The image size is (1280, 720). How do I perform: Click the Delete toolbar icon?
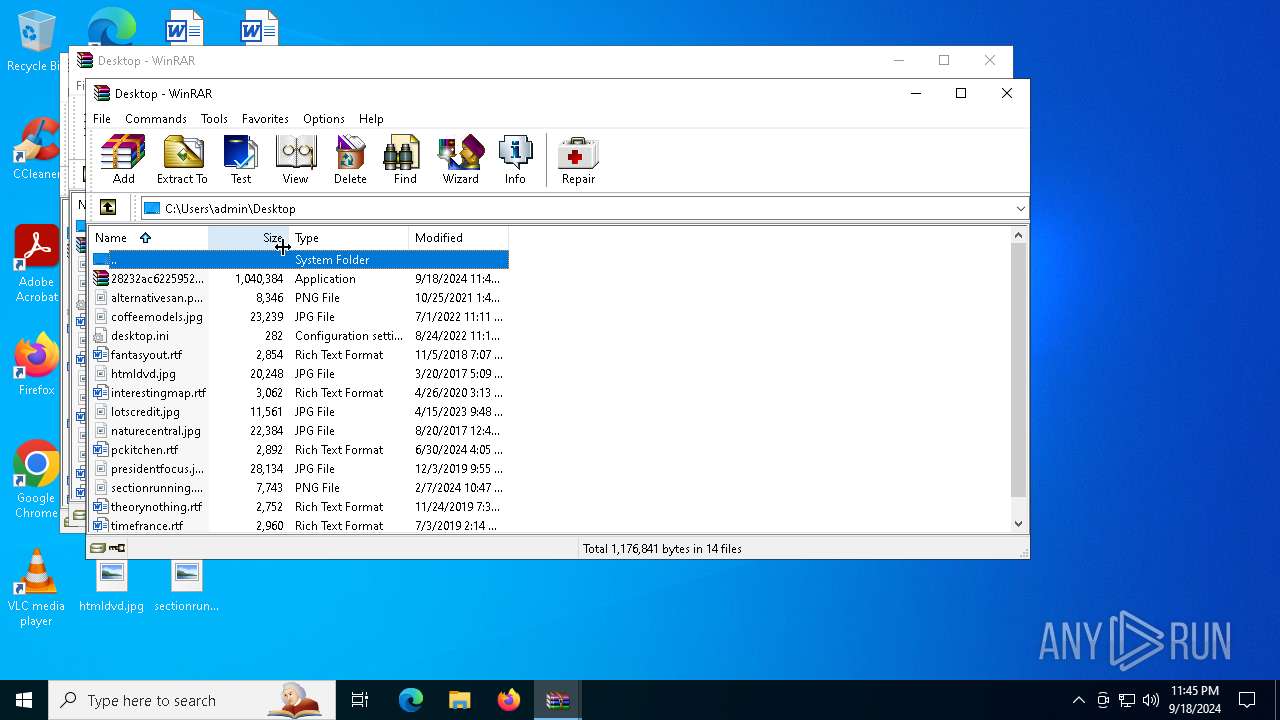[x=350, y=160]
